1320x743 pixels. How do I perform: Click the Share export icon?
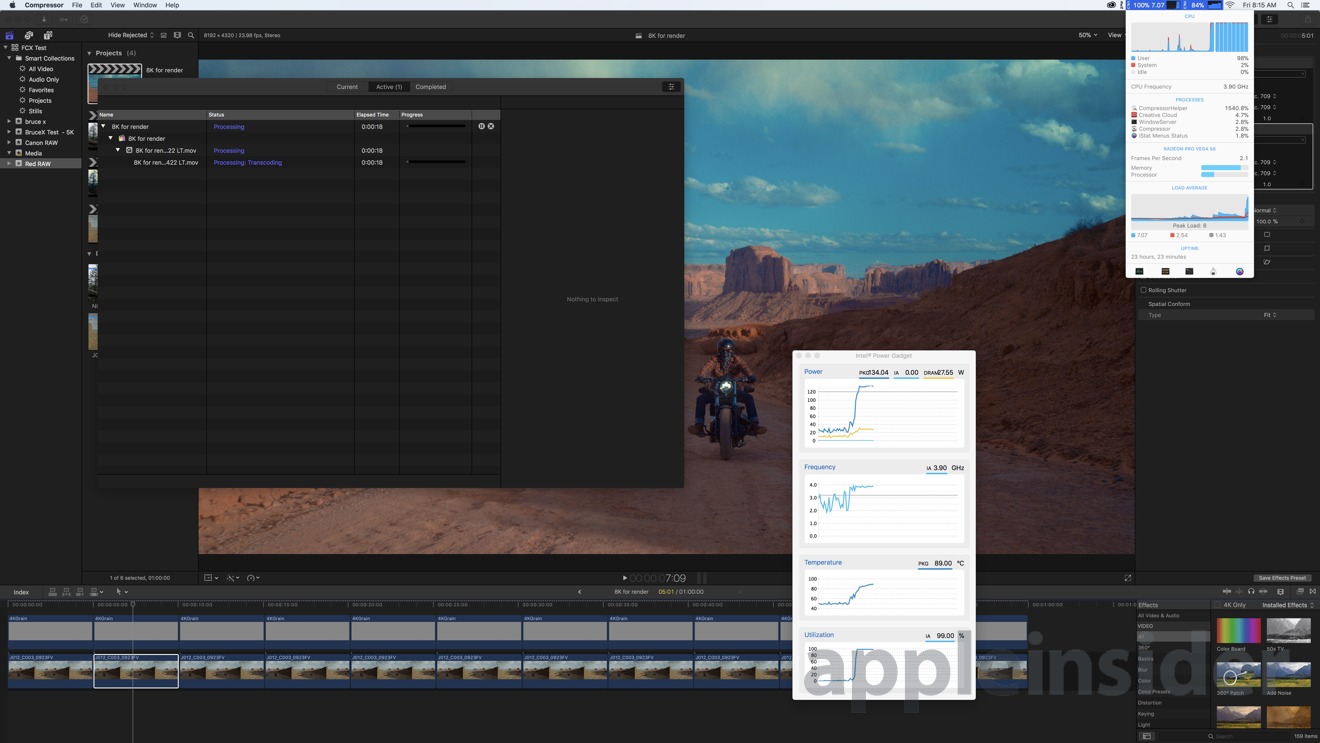[1307, 19]
